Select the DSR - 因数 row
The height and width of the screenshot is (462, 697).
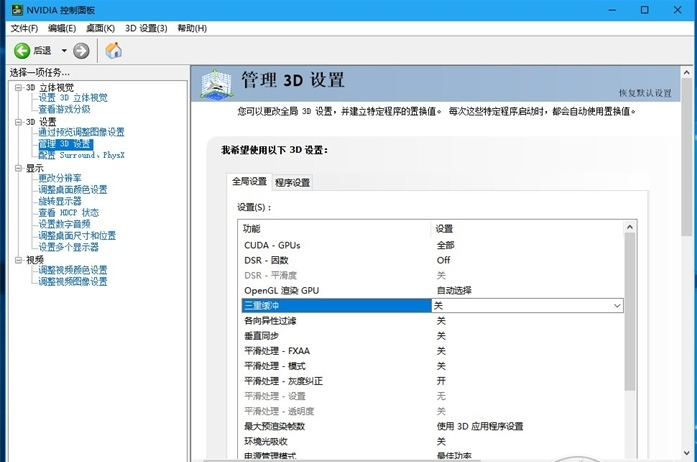(432, 261)
